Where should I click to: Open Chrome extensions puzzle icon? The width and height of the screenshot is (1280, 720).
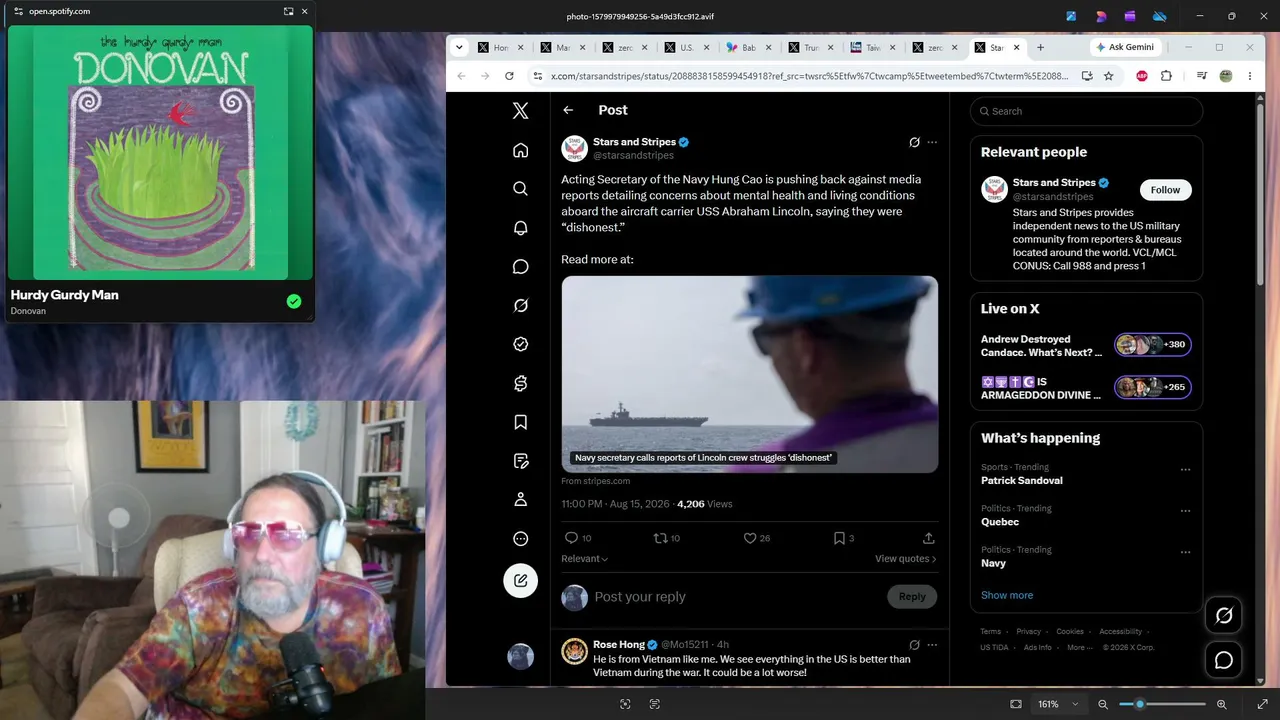click(x=1166, y=76)
